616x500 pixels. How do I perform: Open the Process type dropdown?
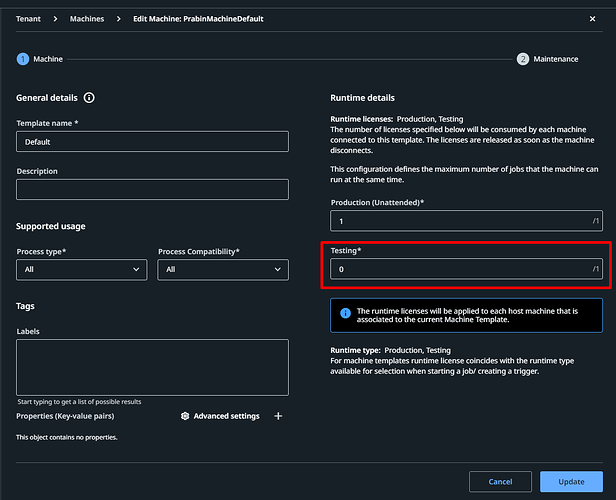(81, 269)
